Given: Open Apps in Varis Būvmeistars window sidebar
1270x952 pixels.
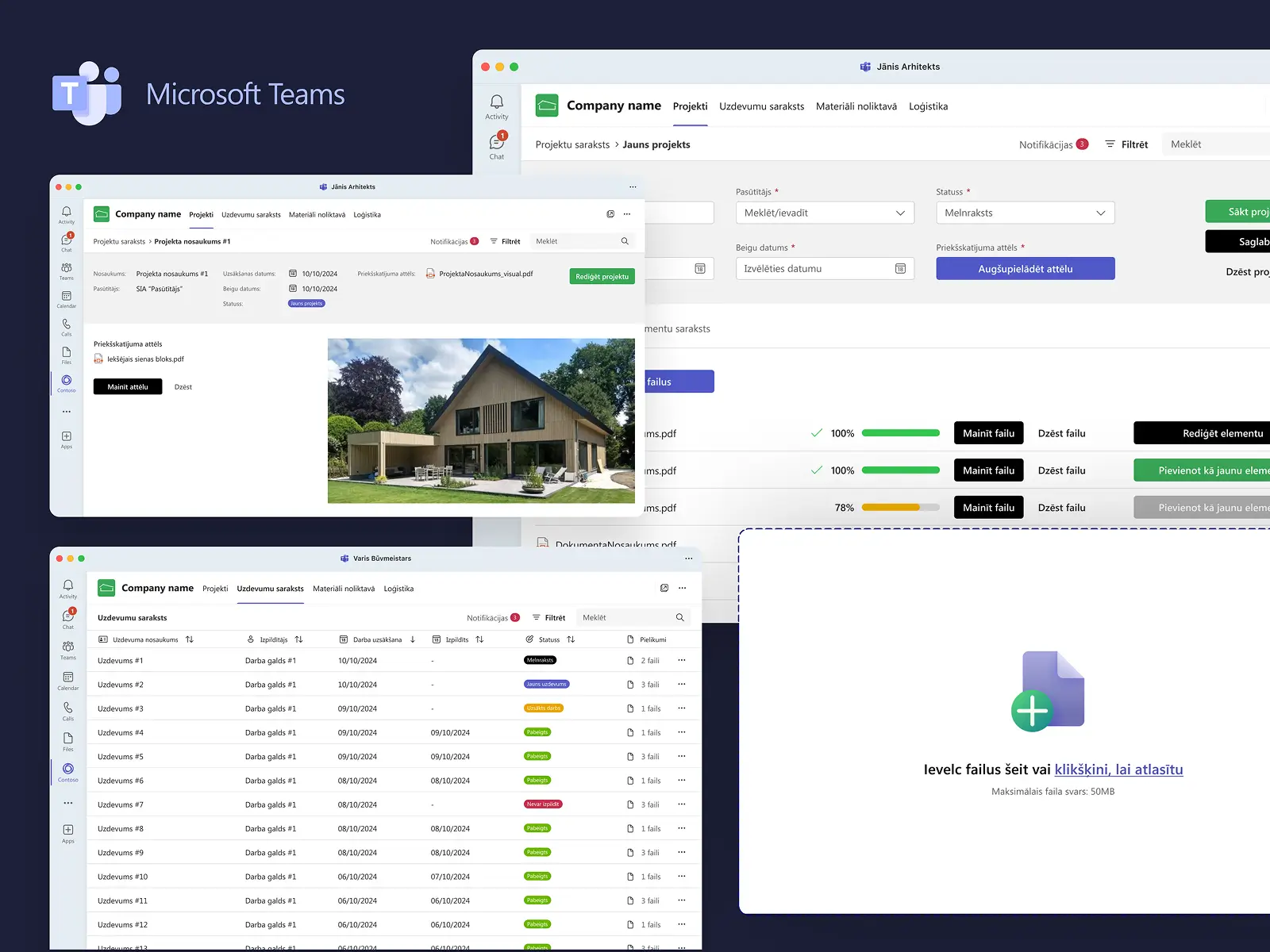Looking at the screenshot, I should click(x=68, y=834).
